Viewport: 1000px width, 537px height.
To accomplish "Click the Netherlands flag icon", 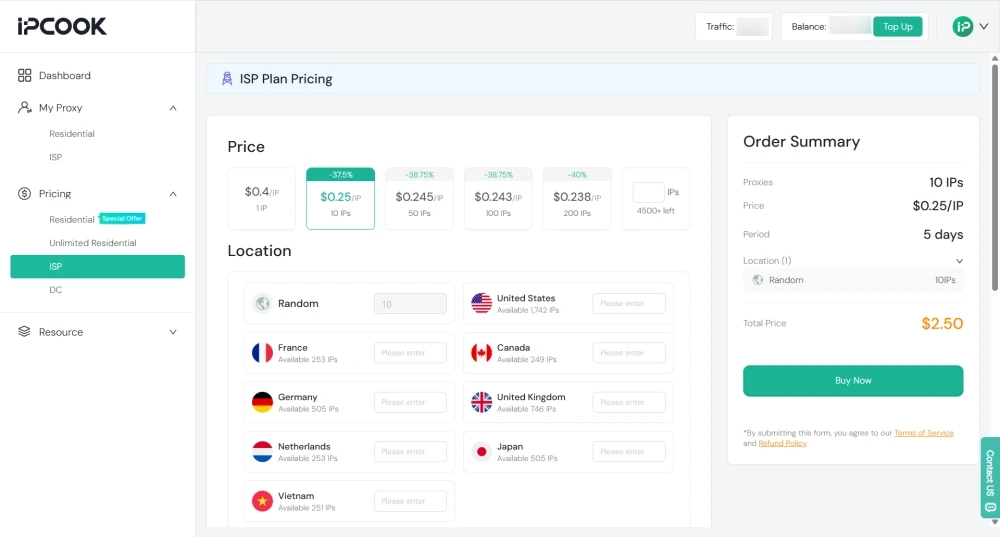I will (262, 452).
